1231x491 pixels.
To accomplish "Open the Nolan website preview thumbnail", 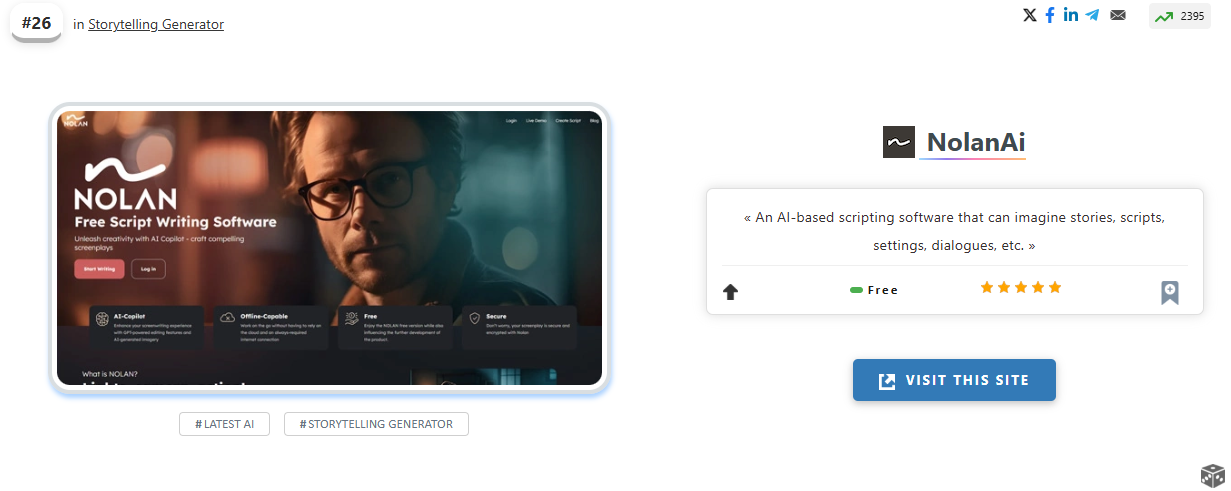I will [329, 247].
